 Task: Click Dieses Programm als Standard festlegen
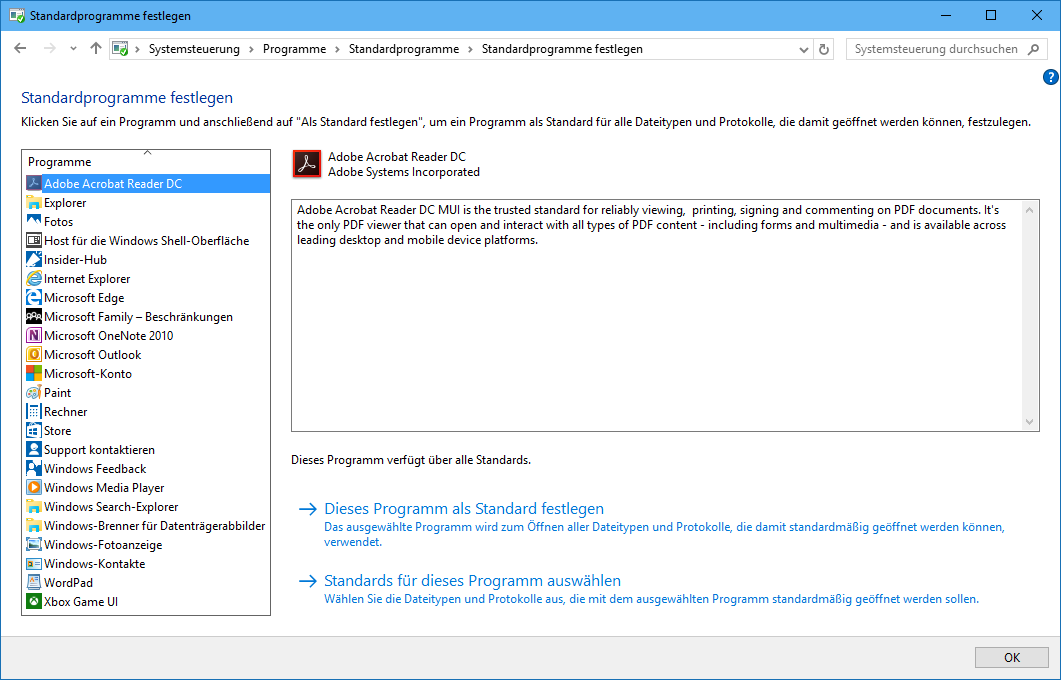tap(464, 509)
